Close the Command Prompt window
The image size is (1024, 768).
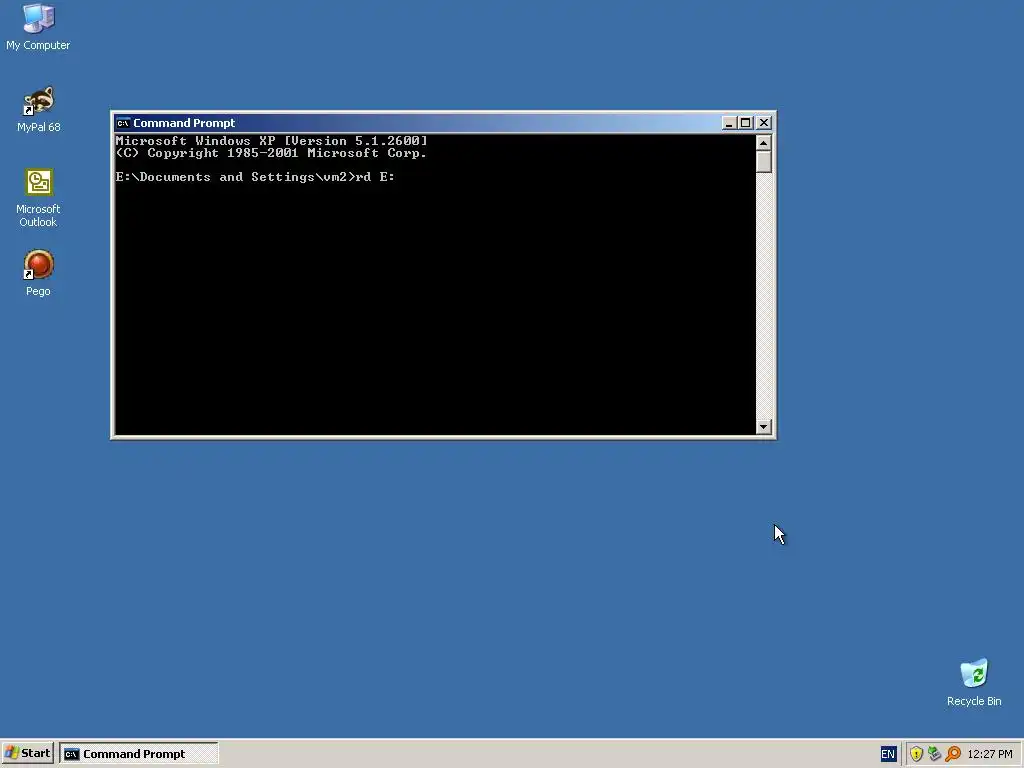tap(763, 123)
